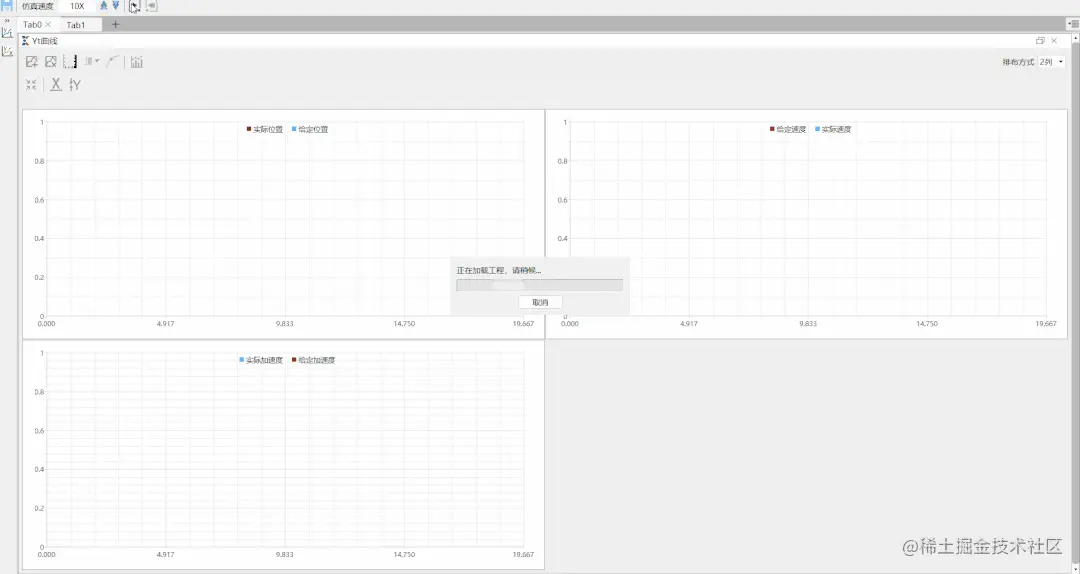
Task: Click the greyed curve line icon
Action: pyautogui.click(x=114, y=62)
